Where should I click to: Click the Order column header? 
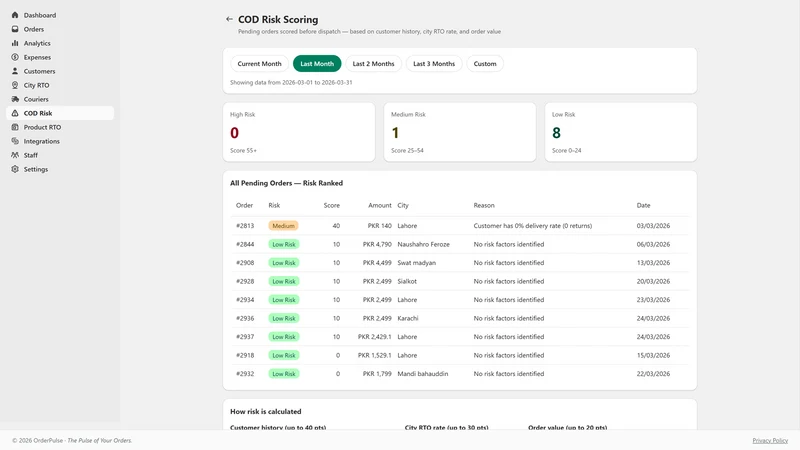click(x=244, y=205)
